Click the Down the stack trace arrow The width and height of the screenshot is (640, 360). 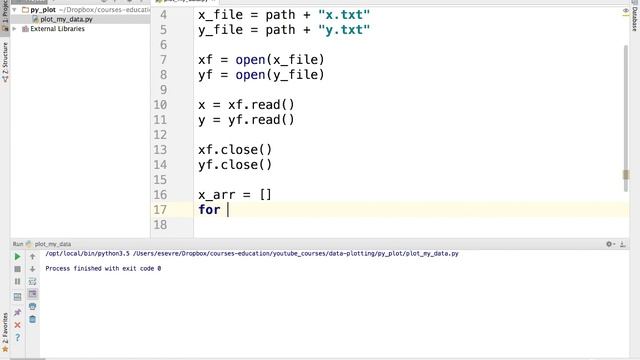click(33, 269)
